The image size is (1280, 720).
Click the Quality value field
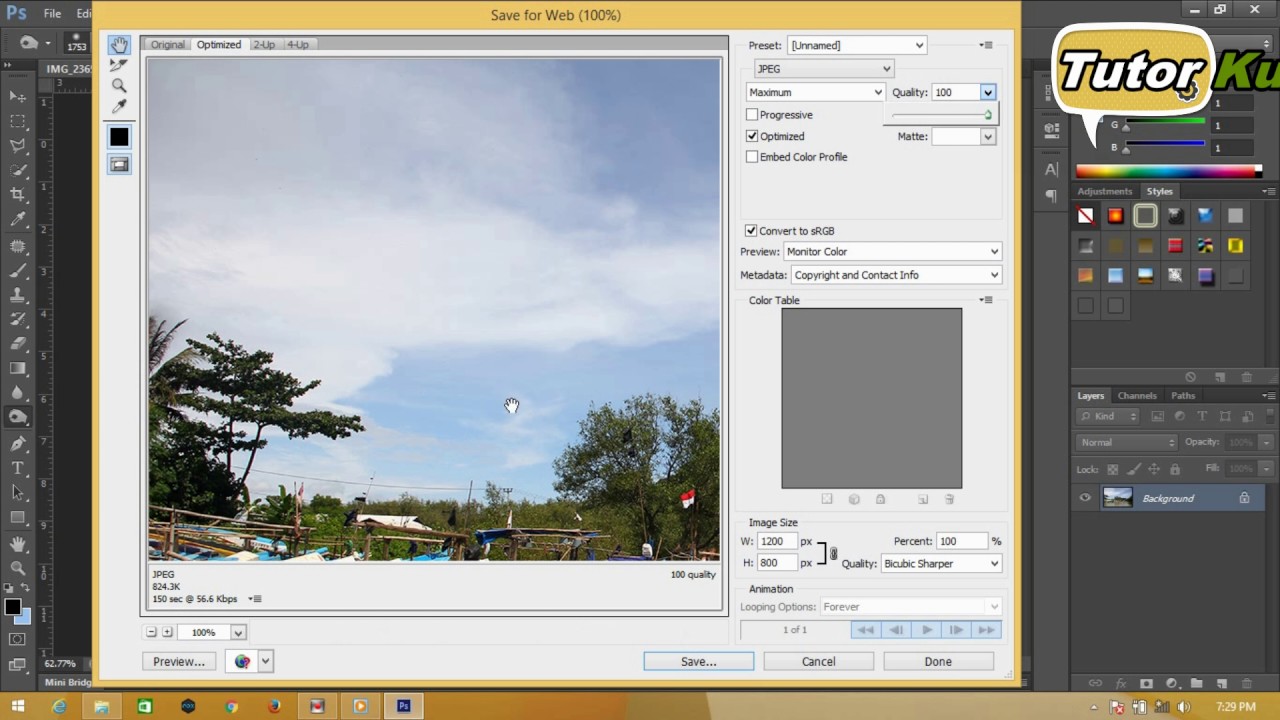click(x=955, y=92)
